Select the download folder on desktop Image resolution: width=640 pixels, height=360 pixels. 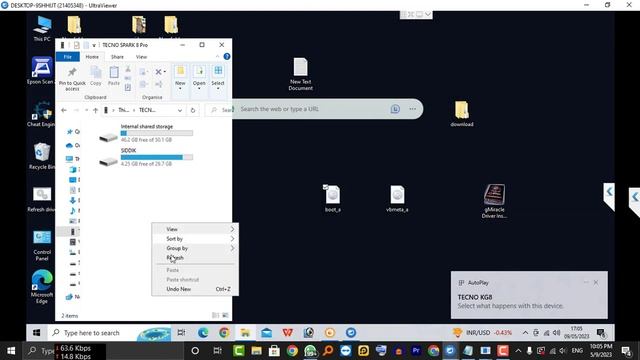point(462,113)
